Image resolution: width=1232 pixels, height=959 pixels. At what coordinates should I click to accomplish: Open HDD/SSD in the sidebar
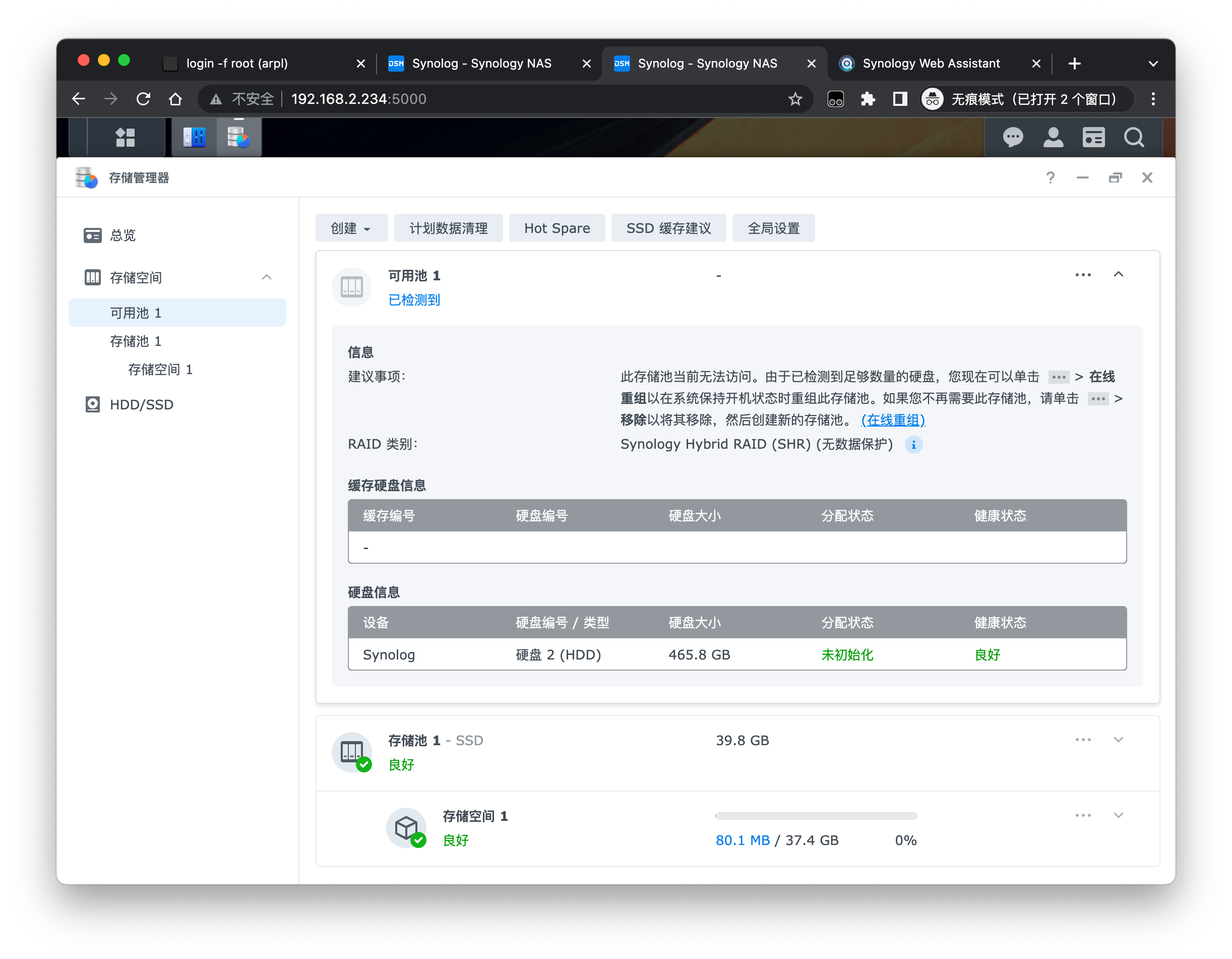pos(177,404)
